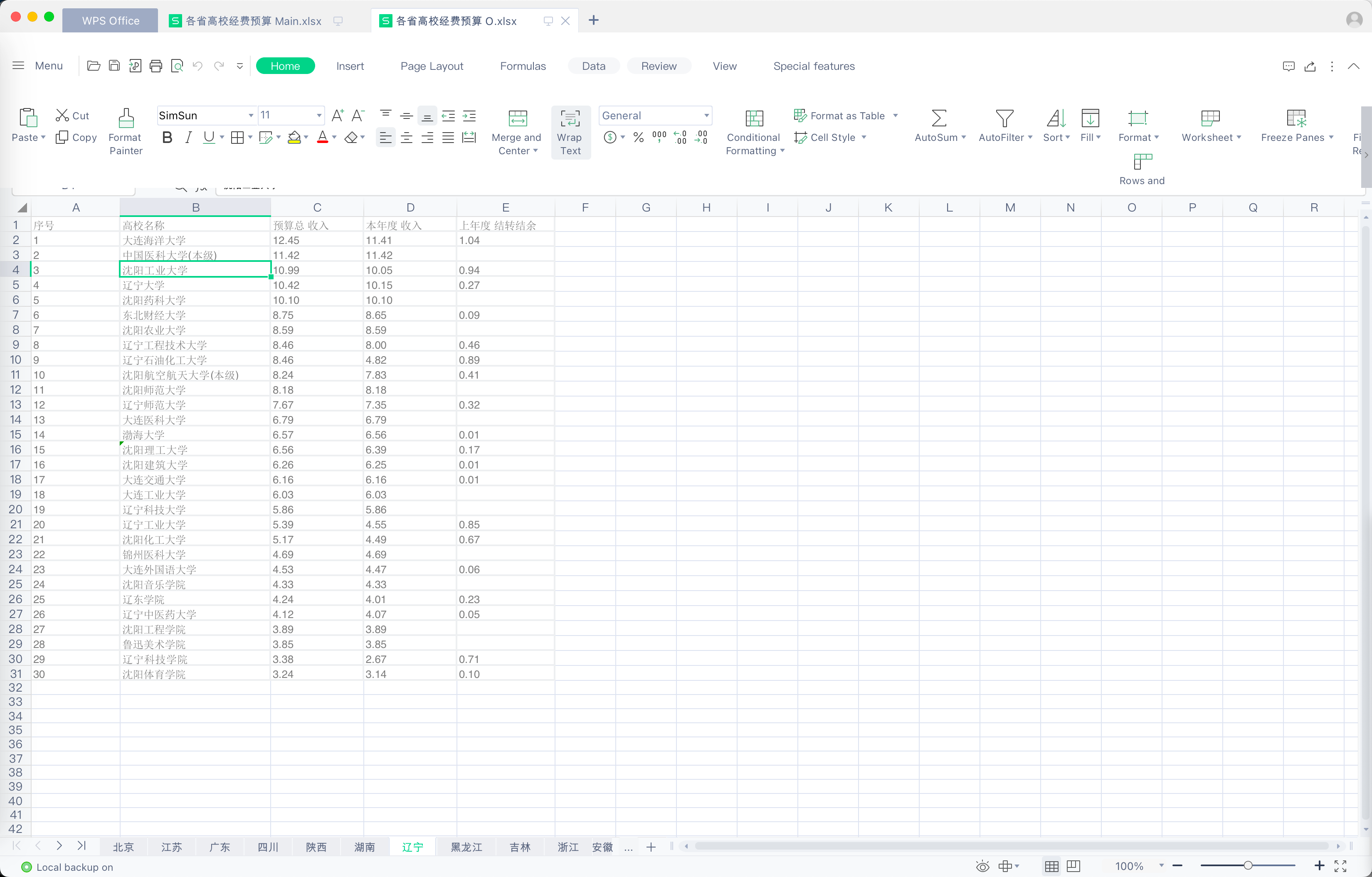
Task: Open the SimSun font name dropdown
Action: 251,116
